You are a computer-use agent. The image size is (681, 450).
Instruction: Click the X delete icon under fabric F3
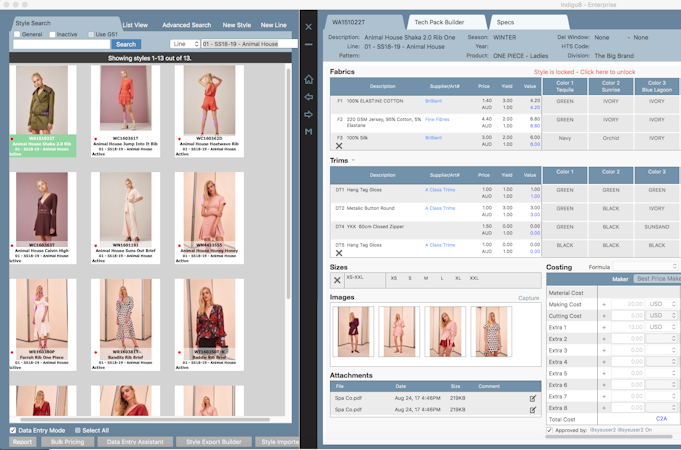338,146
